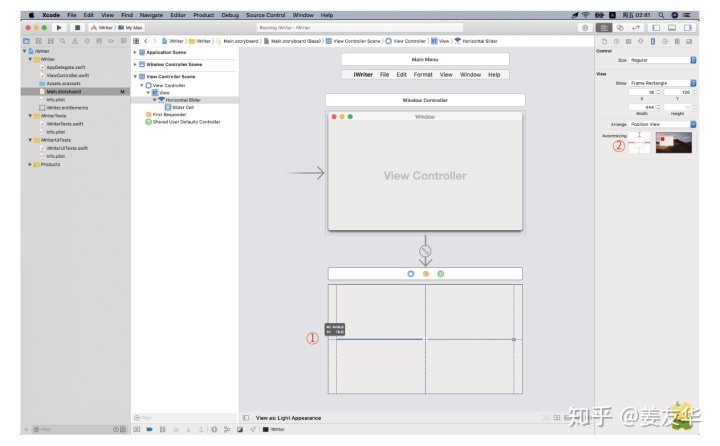Click the Run button in Xcode toolbar
720x446 pixels.
tap(59, 28)
